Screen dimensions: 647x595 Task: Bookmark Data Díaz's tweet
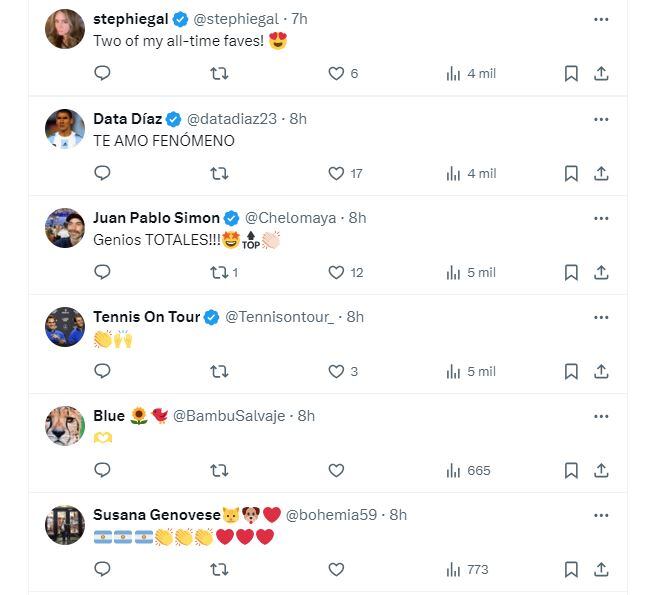pyautogui.click(x=571, y=173)
